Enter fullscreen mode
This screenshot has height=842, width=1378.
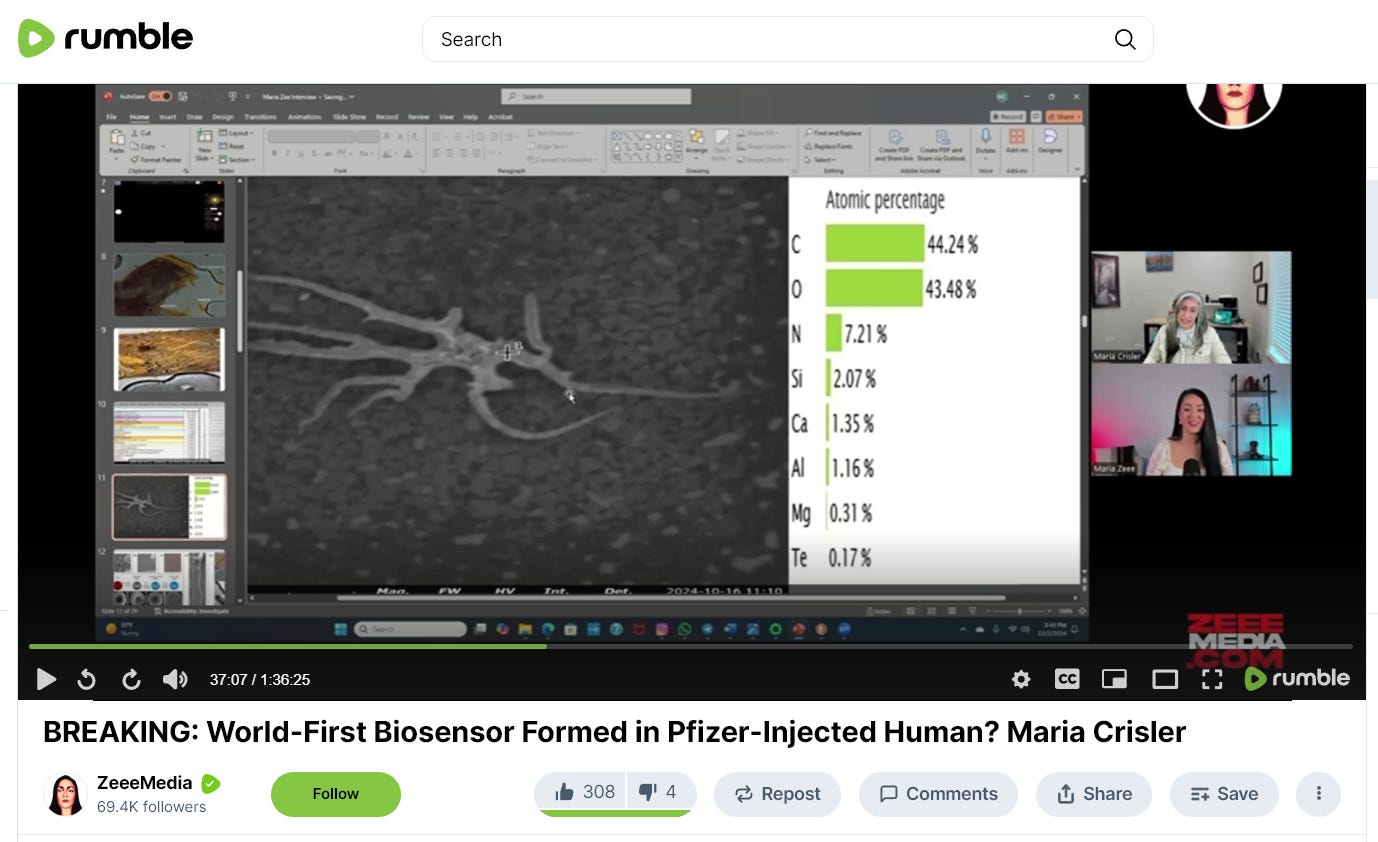1212,680
